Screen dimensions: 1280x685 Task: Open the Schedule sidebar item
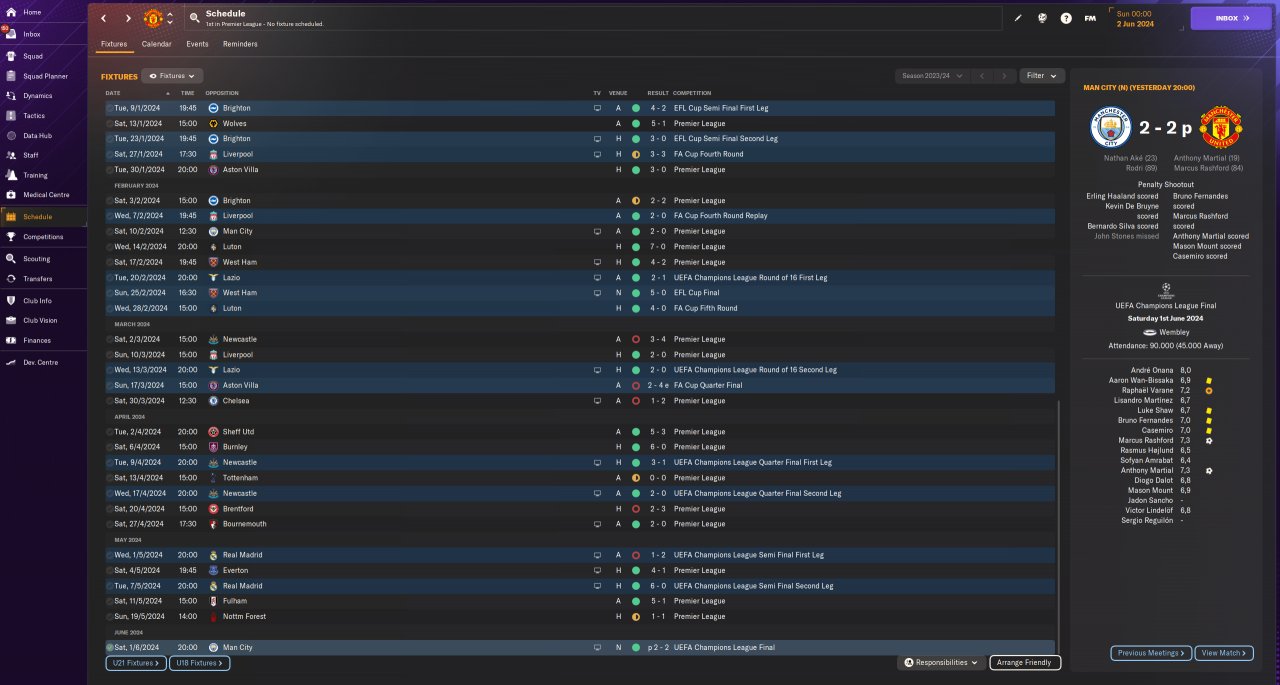click(43, 216)
